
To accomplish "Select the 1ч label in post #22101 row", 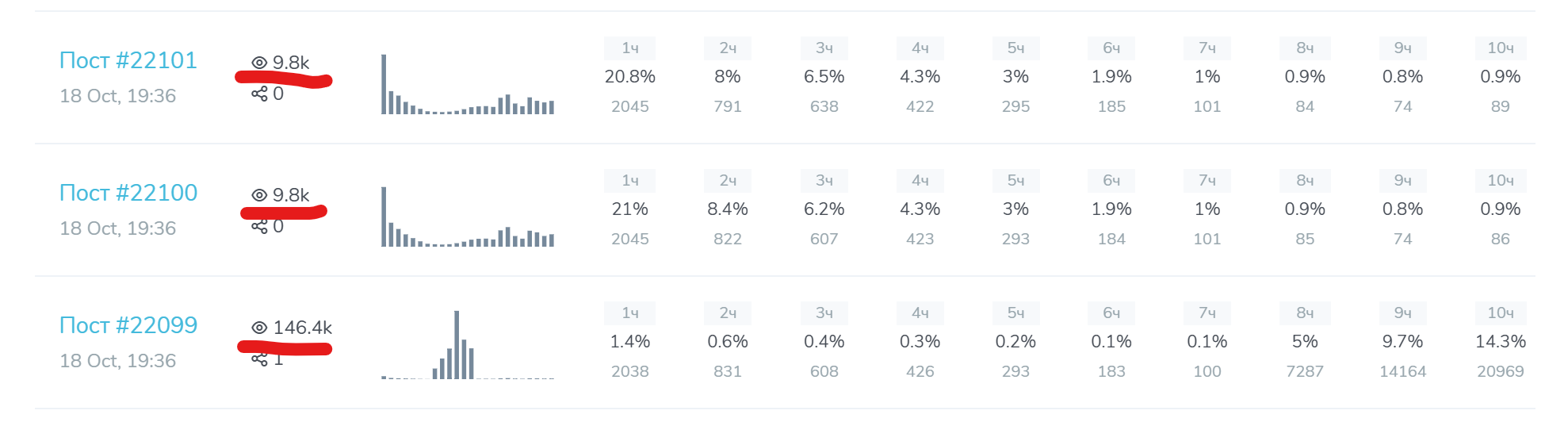I will (x=630, y=48).
